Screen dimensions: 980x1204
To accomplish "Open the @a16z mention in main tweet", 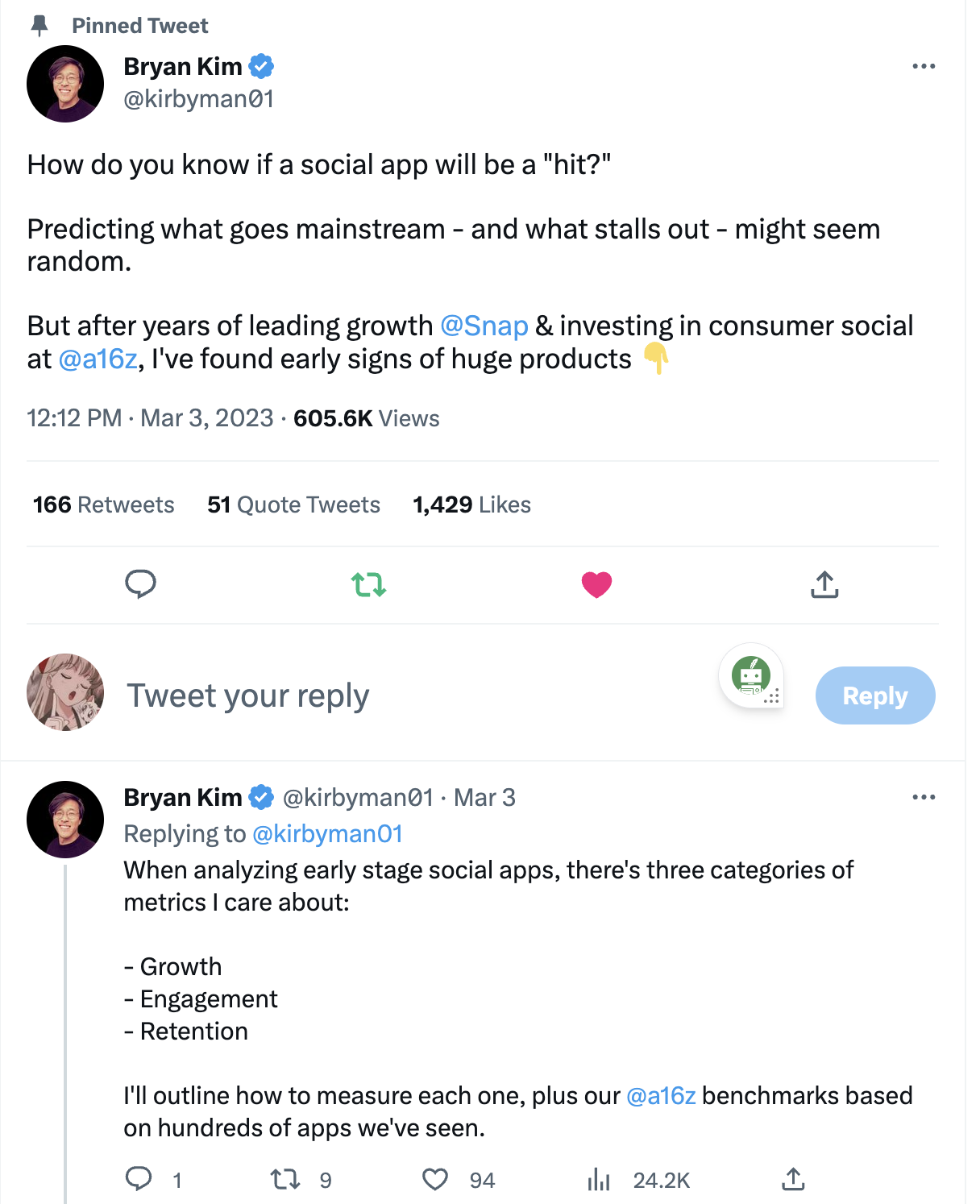I will pyautogui.click(x=98, y=359).
